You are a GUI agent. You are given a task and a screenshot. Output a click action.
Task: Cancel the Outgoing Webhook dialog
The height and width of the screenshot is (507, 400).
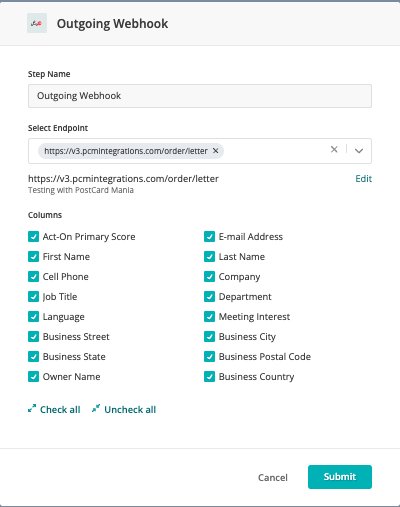(273, 477)
